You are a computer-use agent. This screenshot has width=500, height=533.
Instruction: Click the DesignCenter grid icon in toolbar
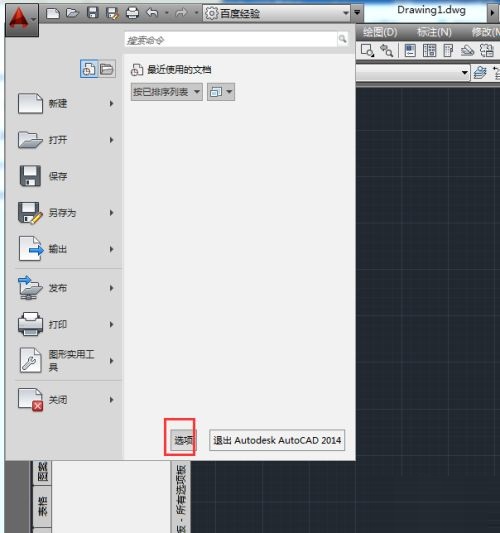coord(429,51)
